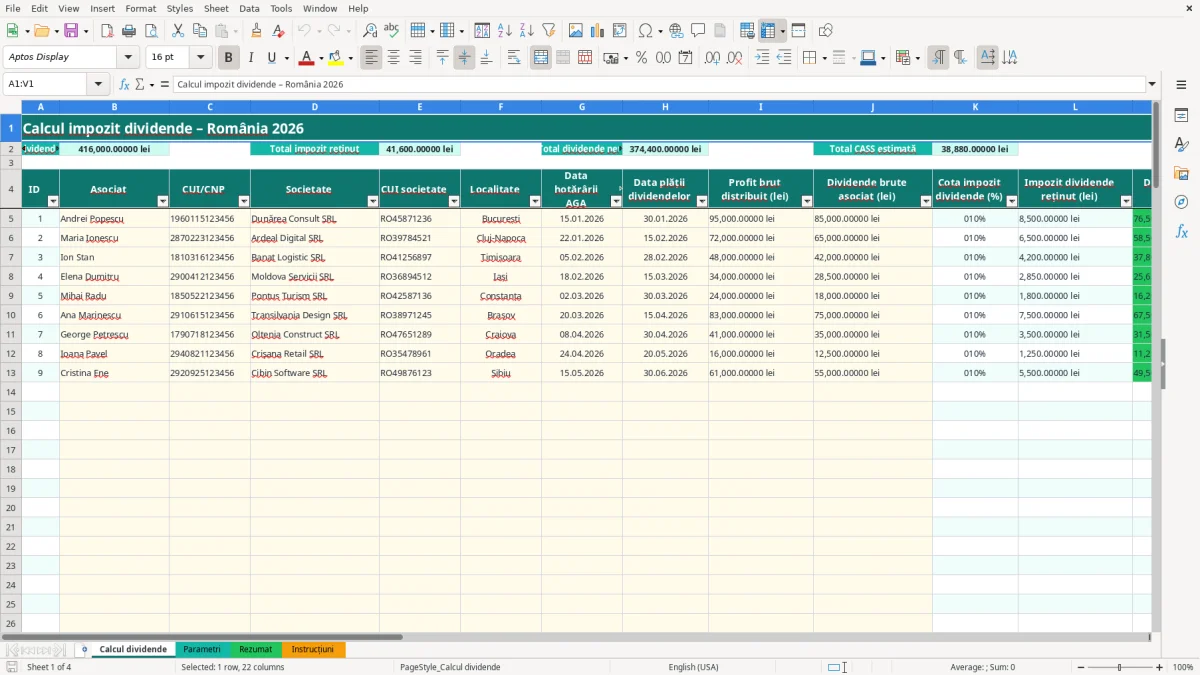Open underline style dropdown arrow
This screenshot has height=675, width=1200.
click(x=285, y=58)
